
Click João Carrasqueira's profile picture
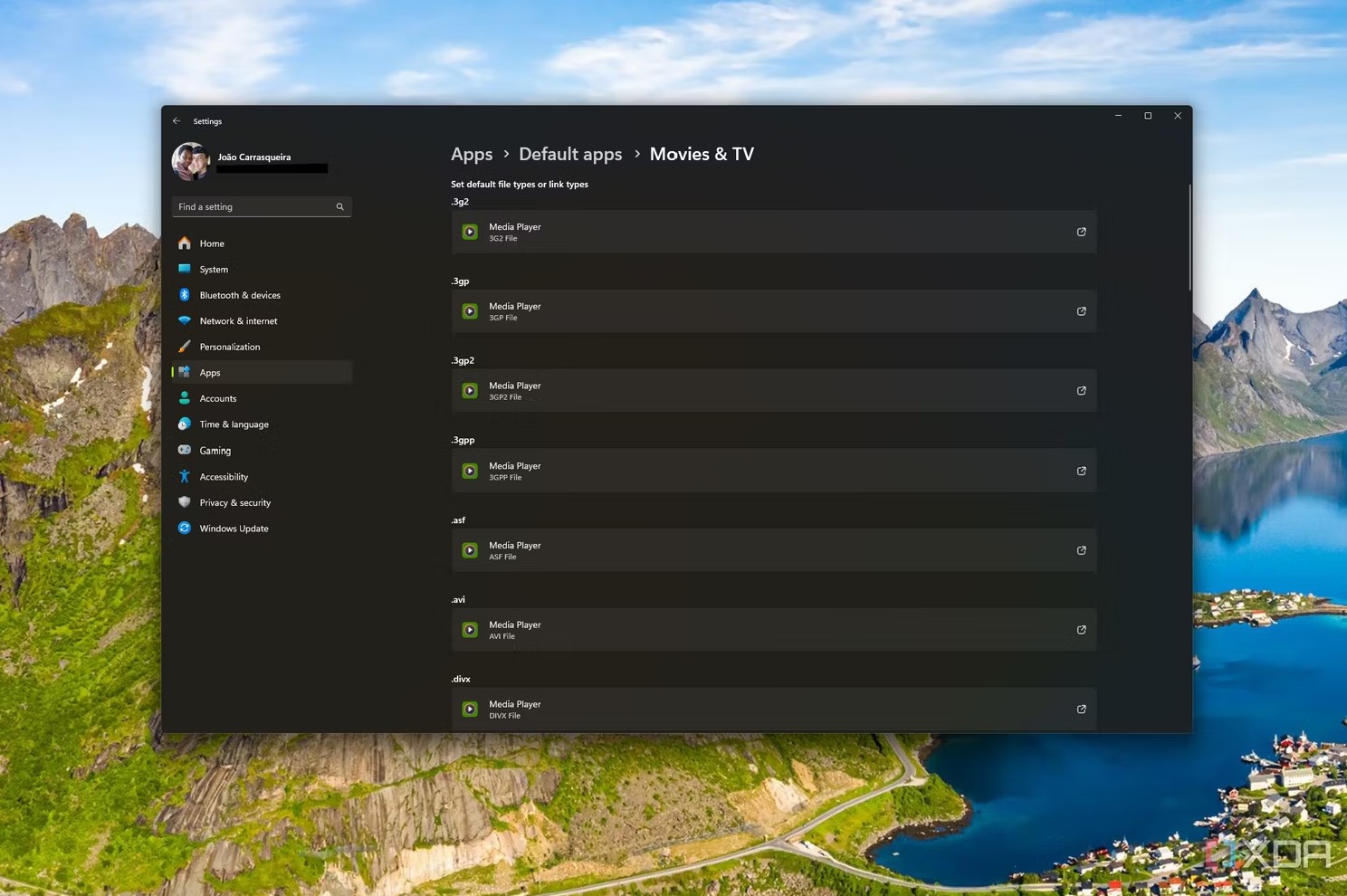click(x=192, y=160)
